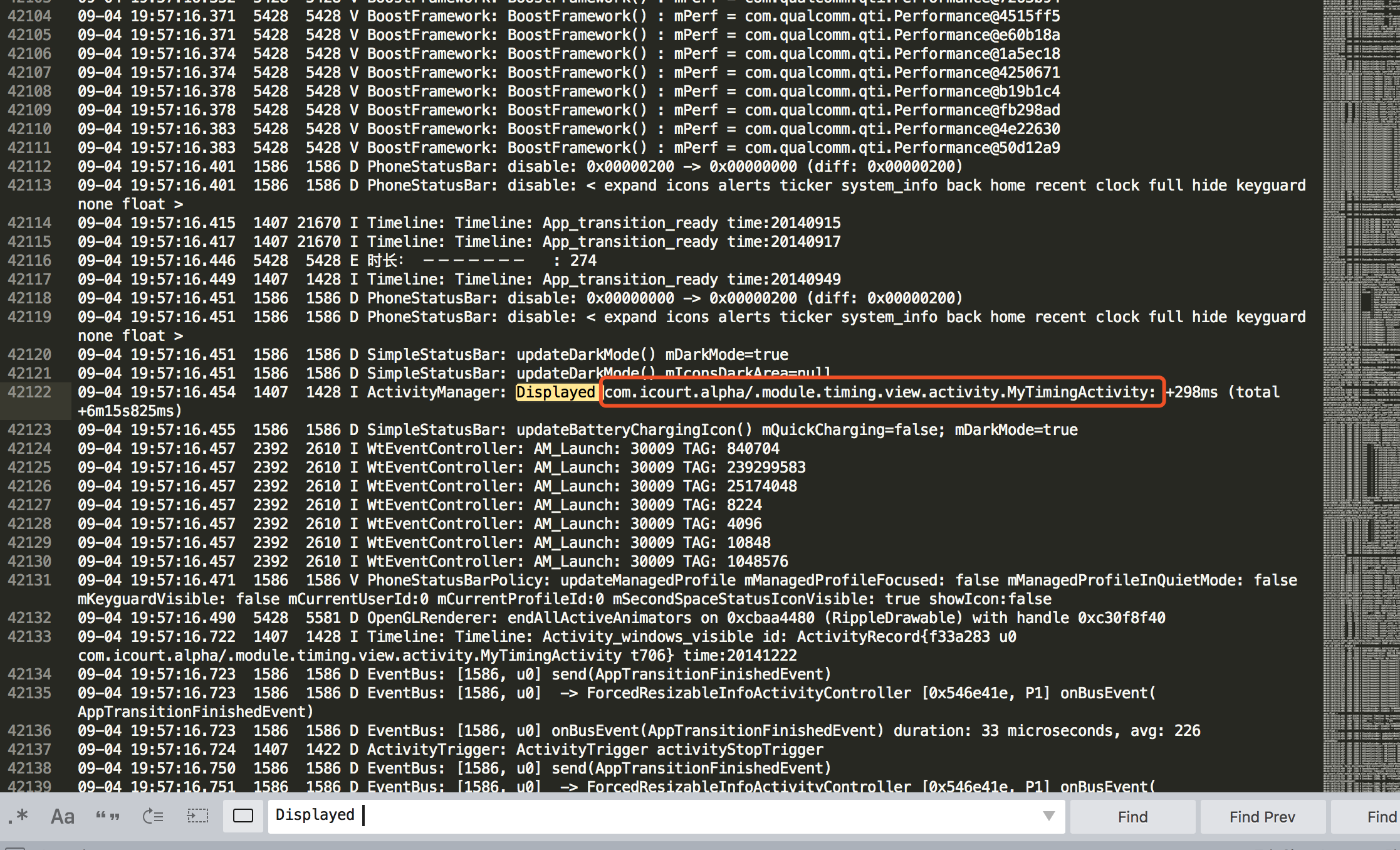Click line number 42104 in gutter
The width and height of the screenshot is (1400, 850).
[29, 16]
